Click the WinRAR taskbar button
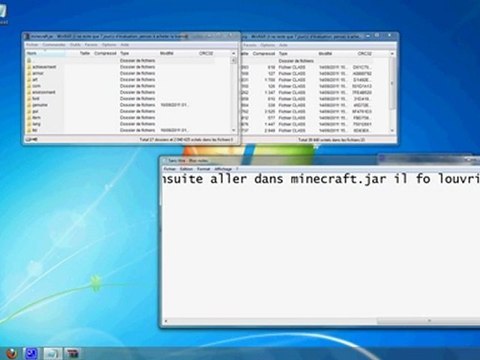The image size is (480, 360). point(72,353)
